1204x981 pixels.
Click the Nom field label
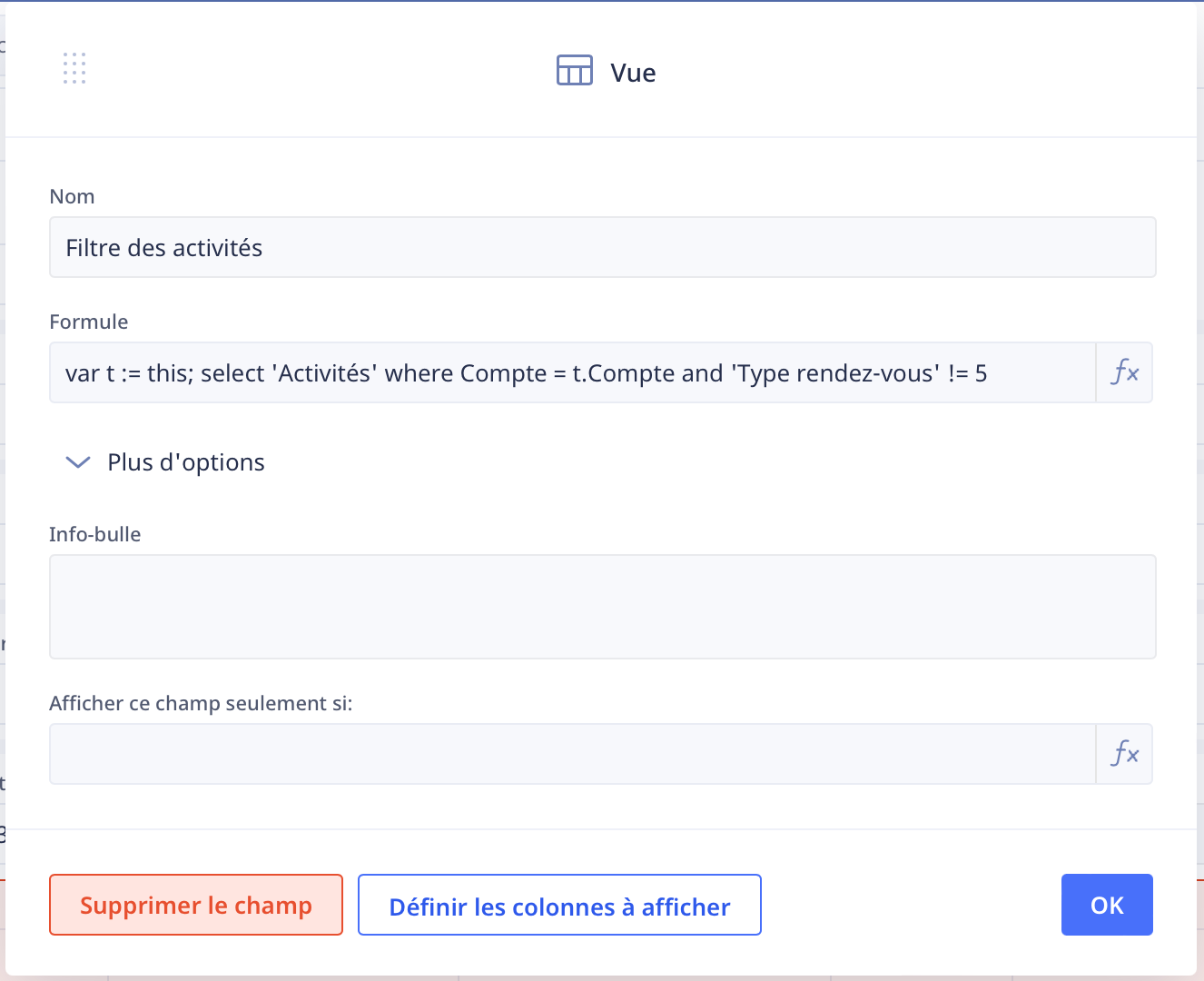pos(72,196)
